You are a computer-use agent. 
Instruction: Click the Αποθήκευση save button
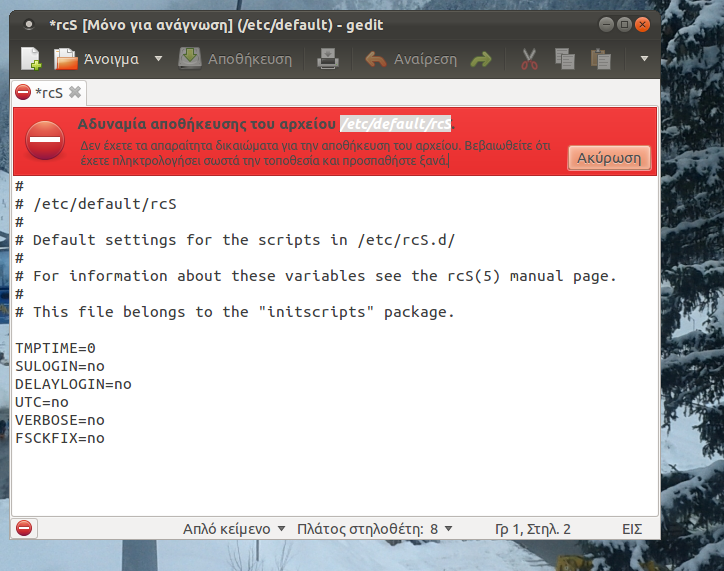click(x=235, y=59)
